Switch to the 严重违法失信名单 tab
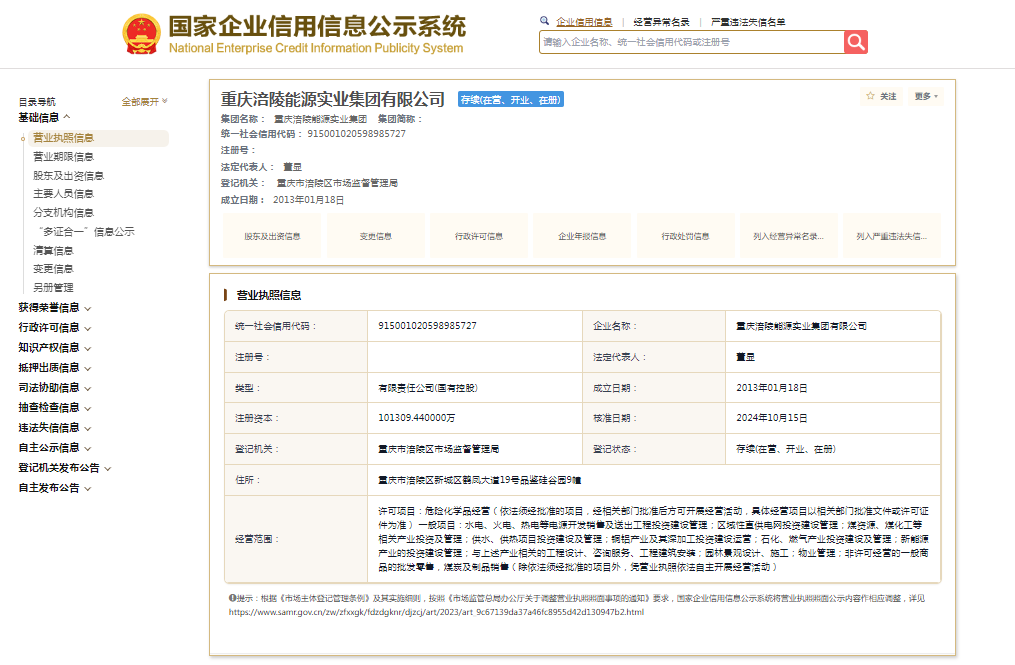 [747, 22]
